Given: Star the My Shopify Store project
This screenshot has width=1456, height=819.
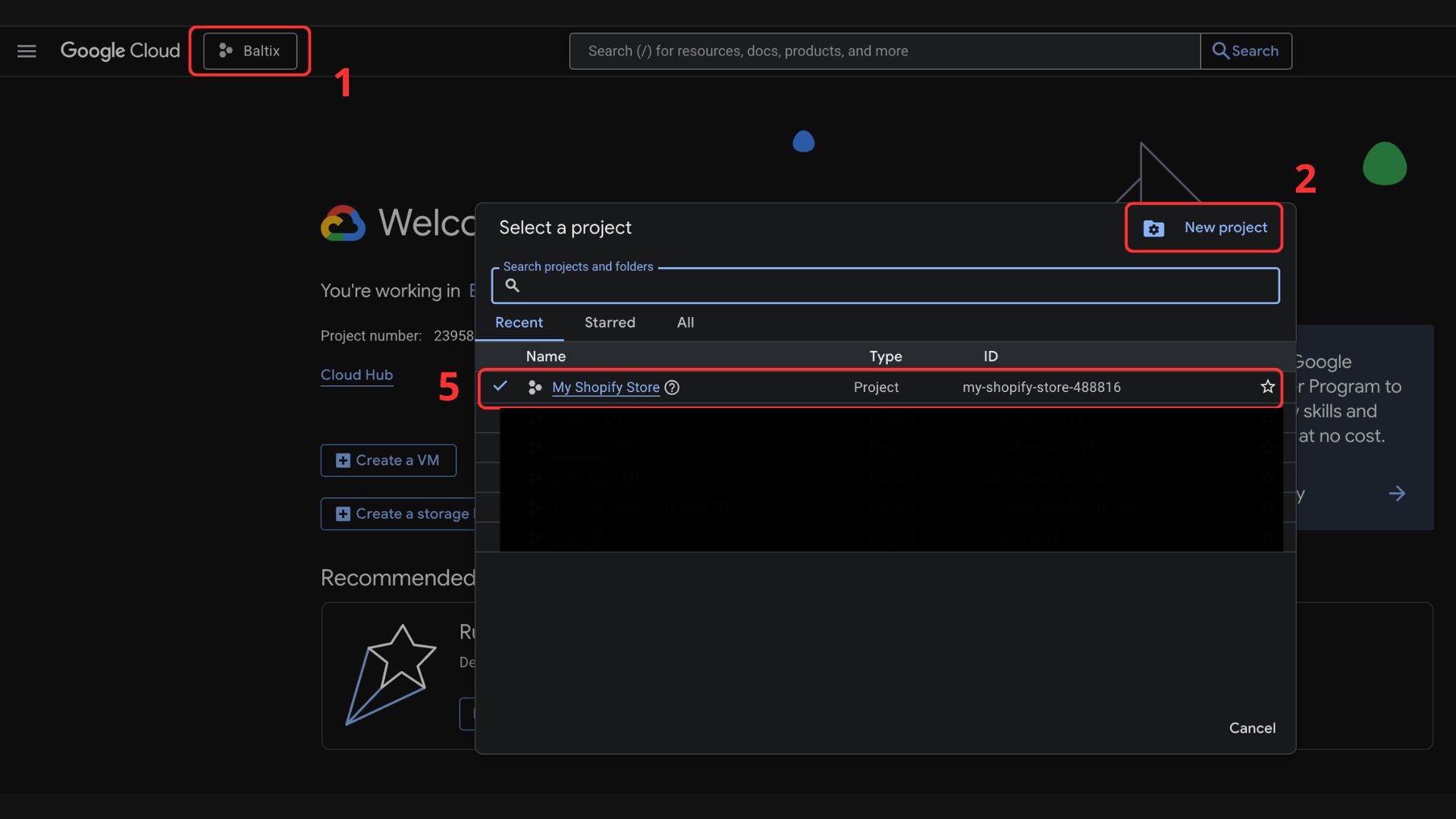Looking at the screenshot, I should coord(1267,387).
